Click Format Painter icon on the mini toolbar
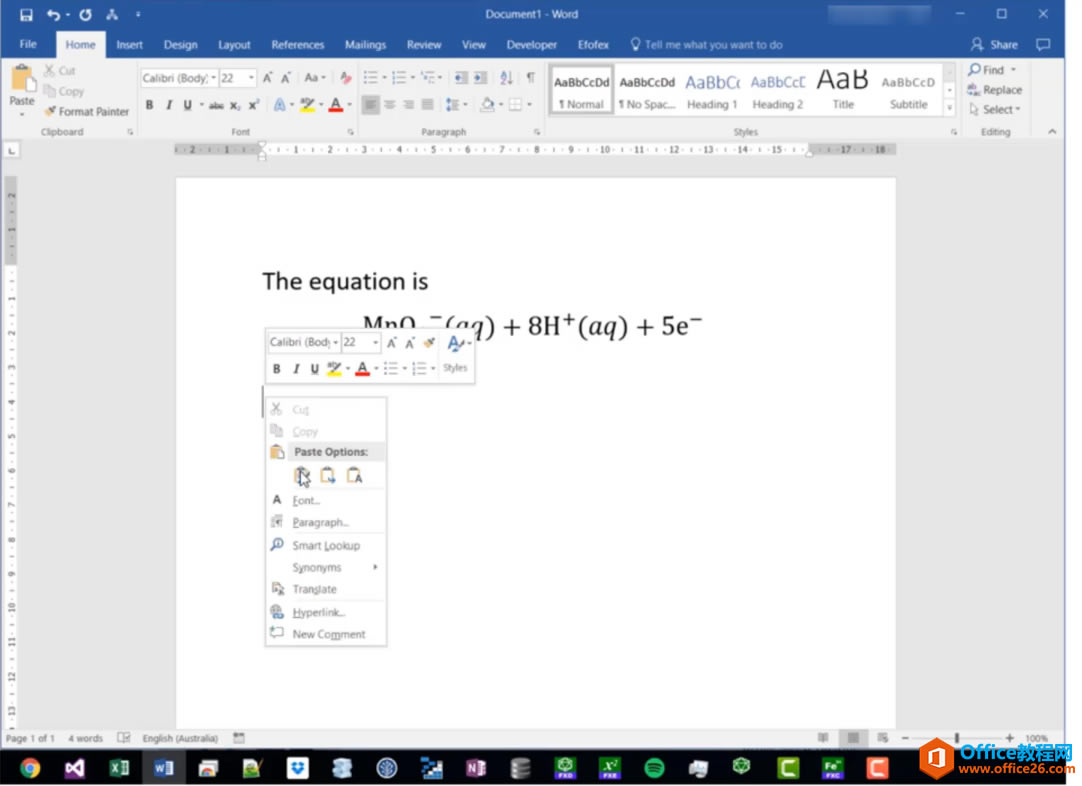1082x786 pixels. [x=429, y=343]
